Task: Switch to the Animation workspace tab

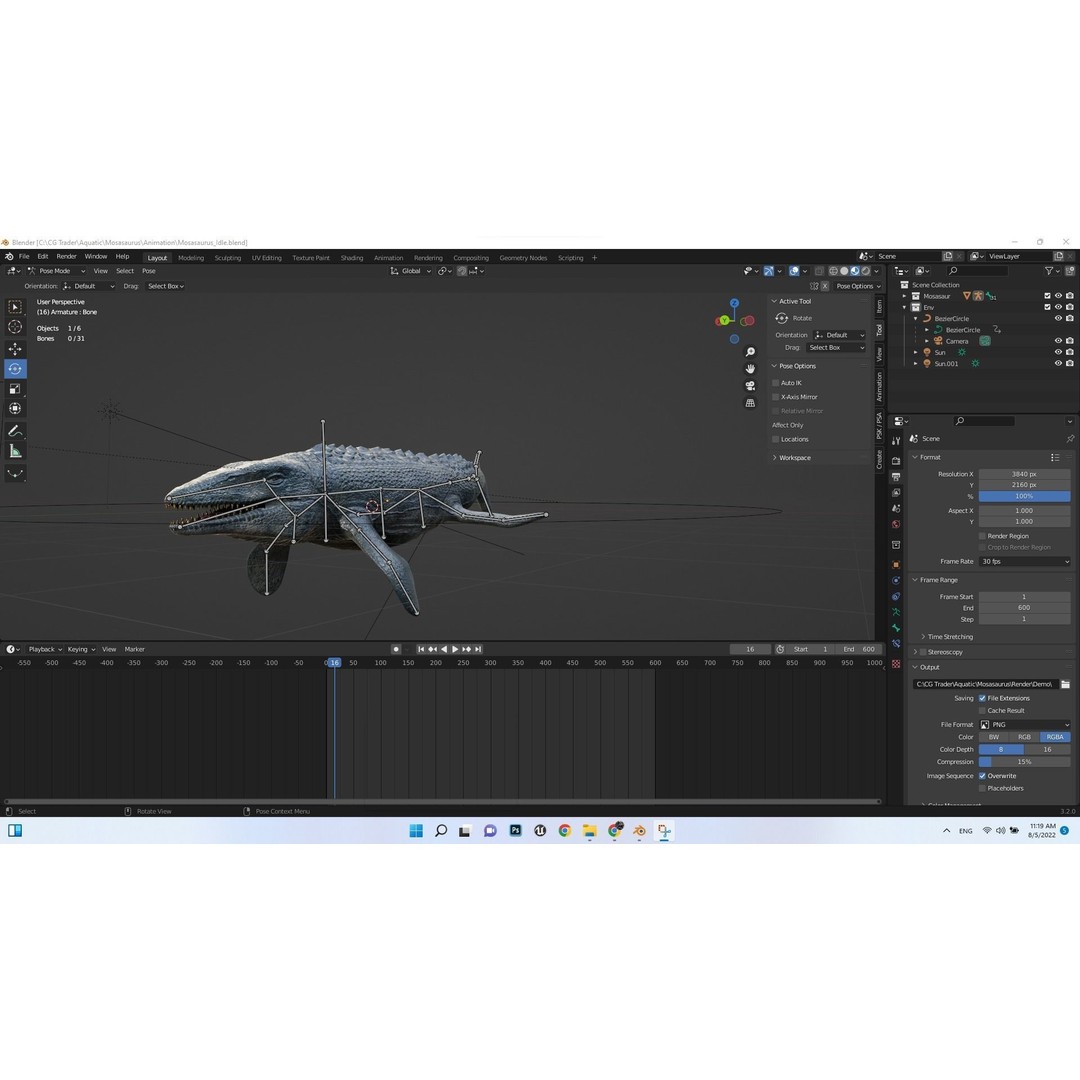Action: coord(388,258)
